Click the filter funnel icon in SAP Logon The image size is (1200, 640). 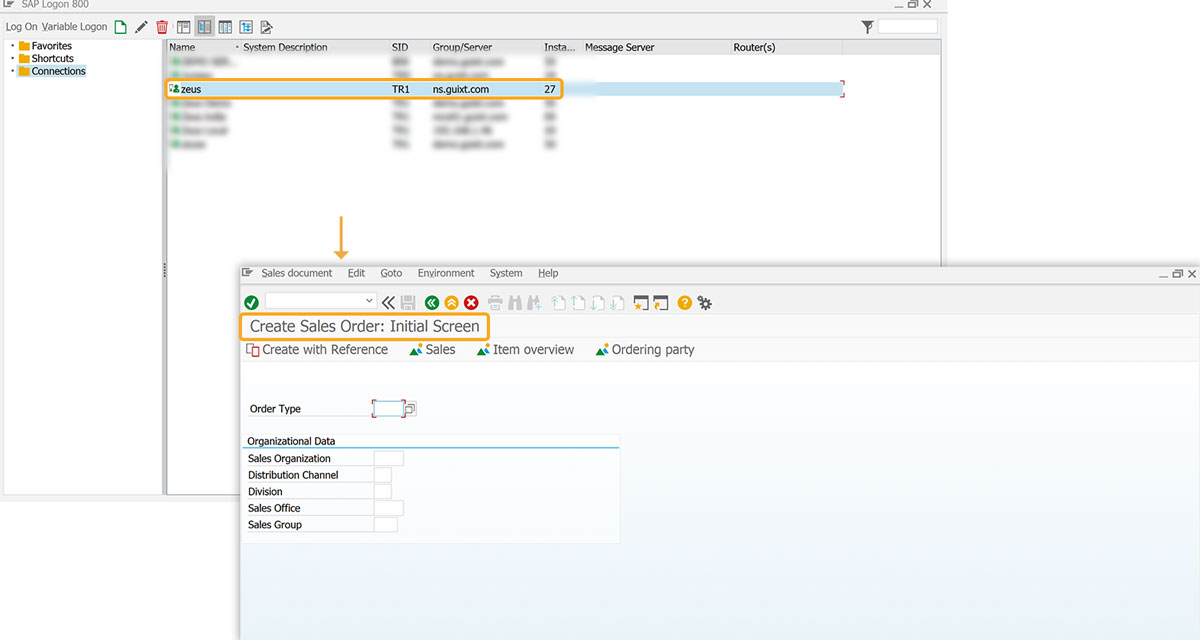click(867, 27)
